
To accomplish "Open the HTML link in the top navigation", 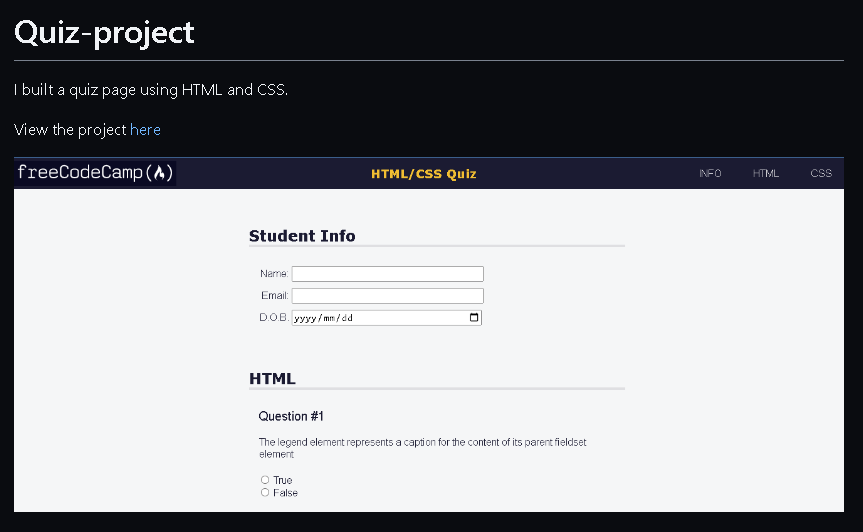I will [766, 173].
